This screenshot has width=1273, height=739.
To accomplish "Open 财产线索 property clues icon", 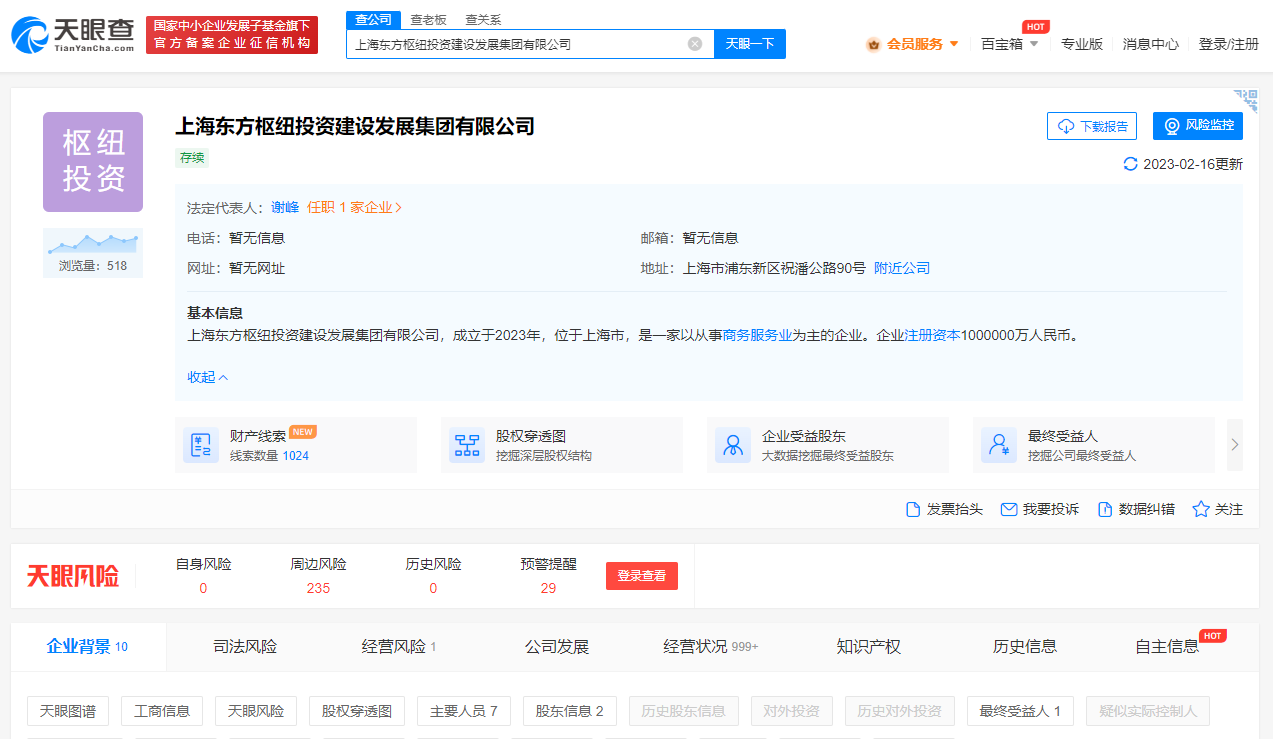I will [201, 445].
